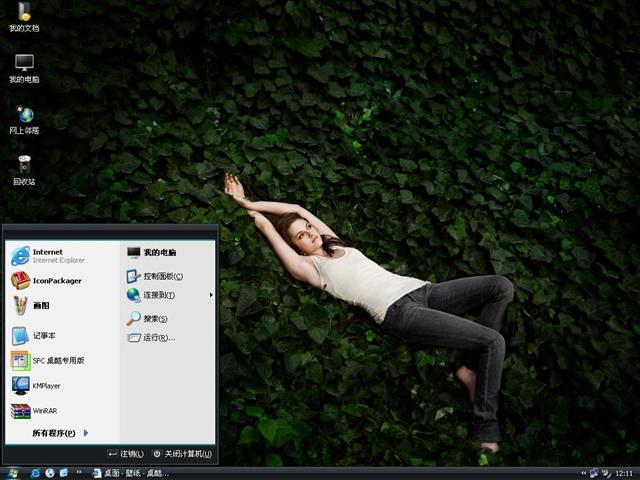The image size is (640, 480).
Task: Choose 搜索 (Search) in the Start menu
Action: point(152,319)
